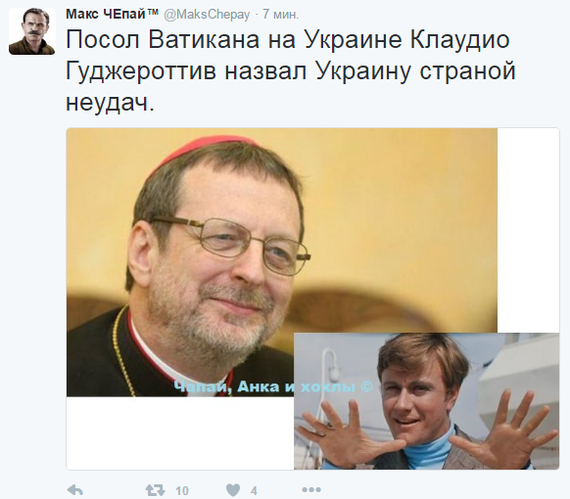Like the tweet with the heart icon
Screen dimensions: 570x499
pos(233,490)
